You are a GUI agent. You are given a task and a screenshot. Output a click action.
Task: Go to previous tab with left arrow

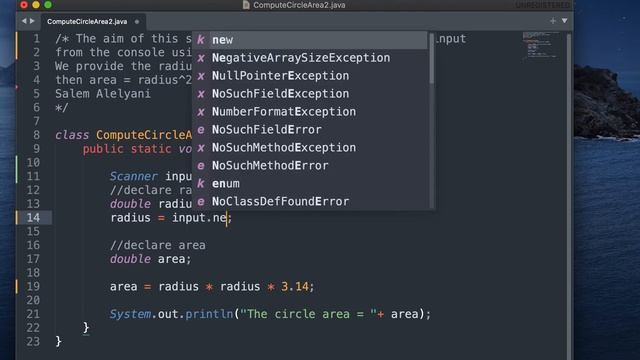pos(24,21)
